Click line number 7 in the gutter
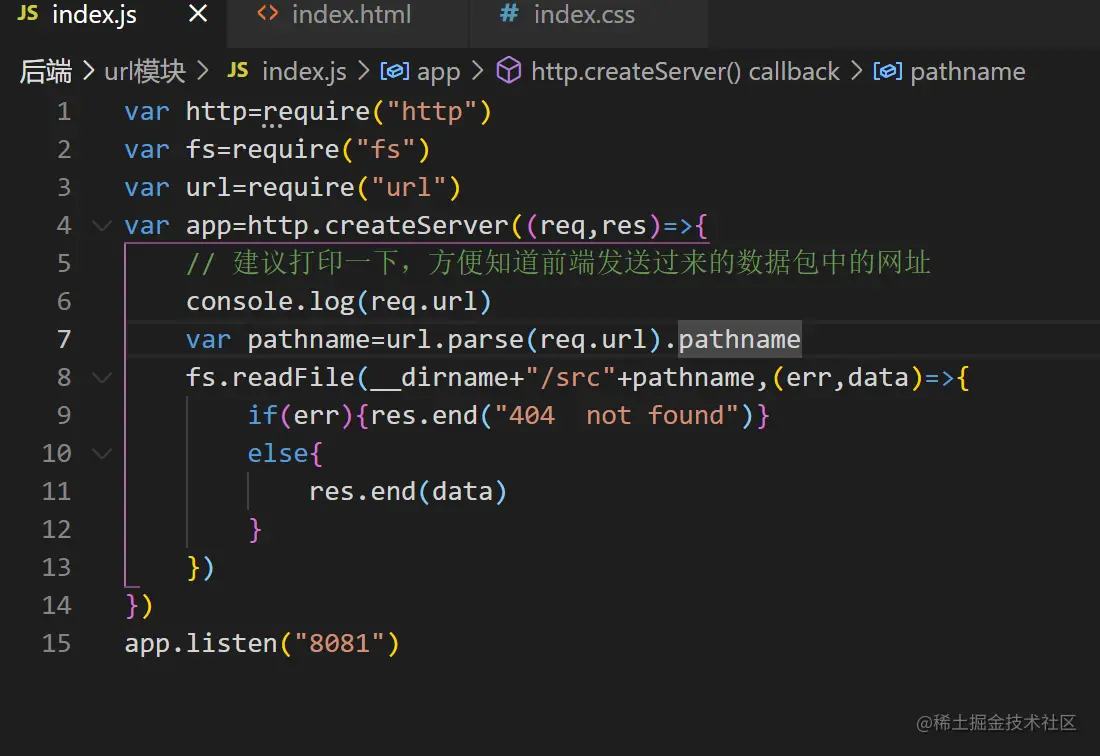The width and height of the screenshot is (1100, 756). coord(64,339)
